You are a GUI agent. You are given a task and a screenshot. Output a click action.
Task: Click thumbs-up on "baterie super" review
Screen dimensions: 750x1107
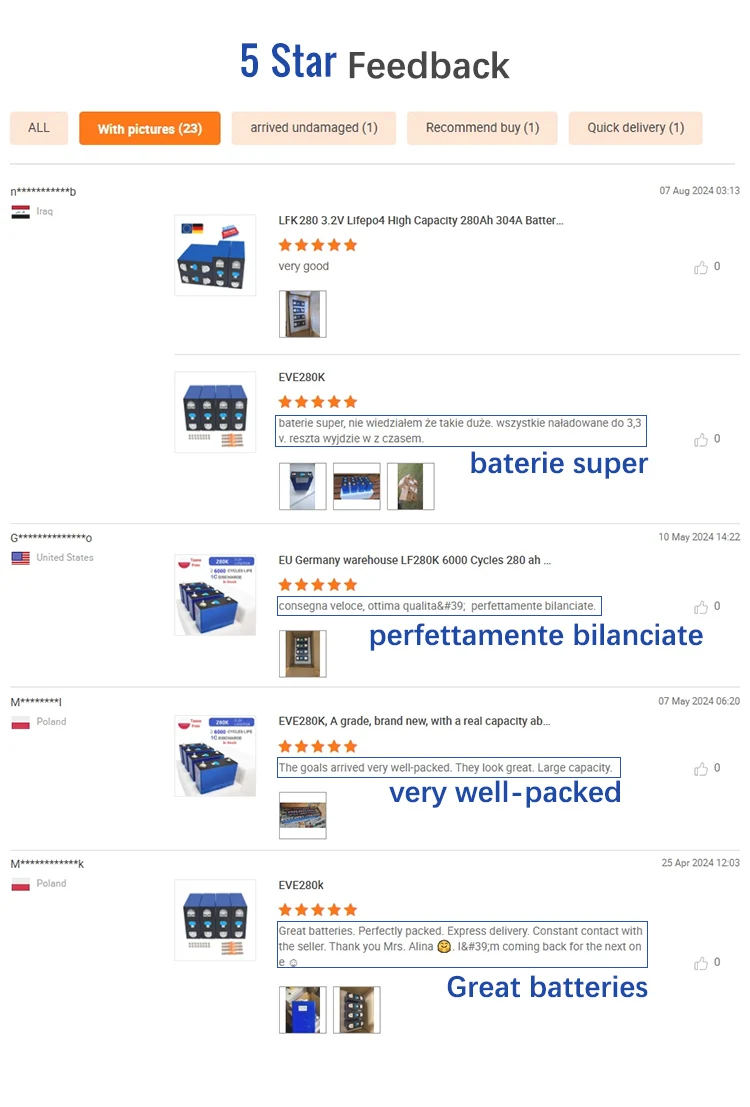(701, 440)
